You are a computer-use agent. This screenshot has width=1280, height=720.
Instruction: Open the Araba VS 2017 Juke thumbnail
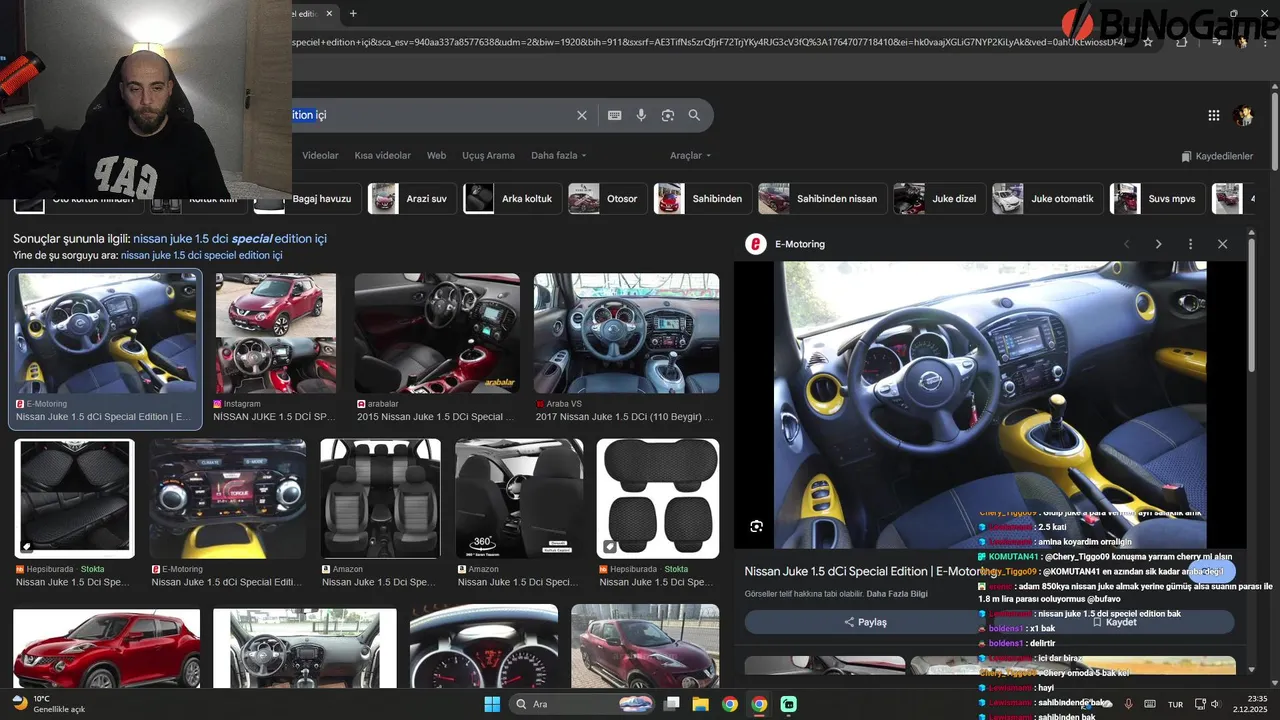pos(626,333)
